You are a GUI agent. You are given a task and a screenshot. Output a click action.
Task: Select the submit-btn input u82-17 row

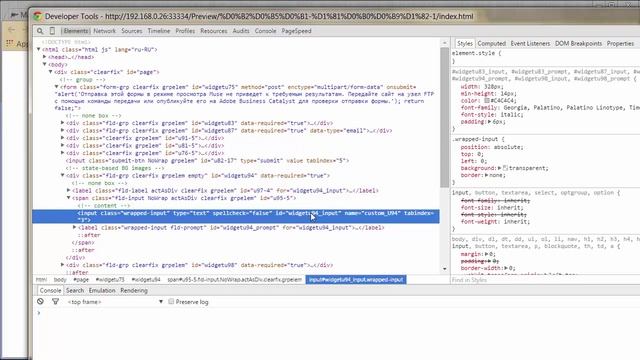tap(207, 160)
